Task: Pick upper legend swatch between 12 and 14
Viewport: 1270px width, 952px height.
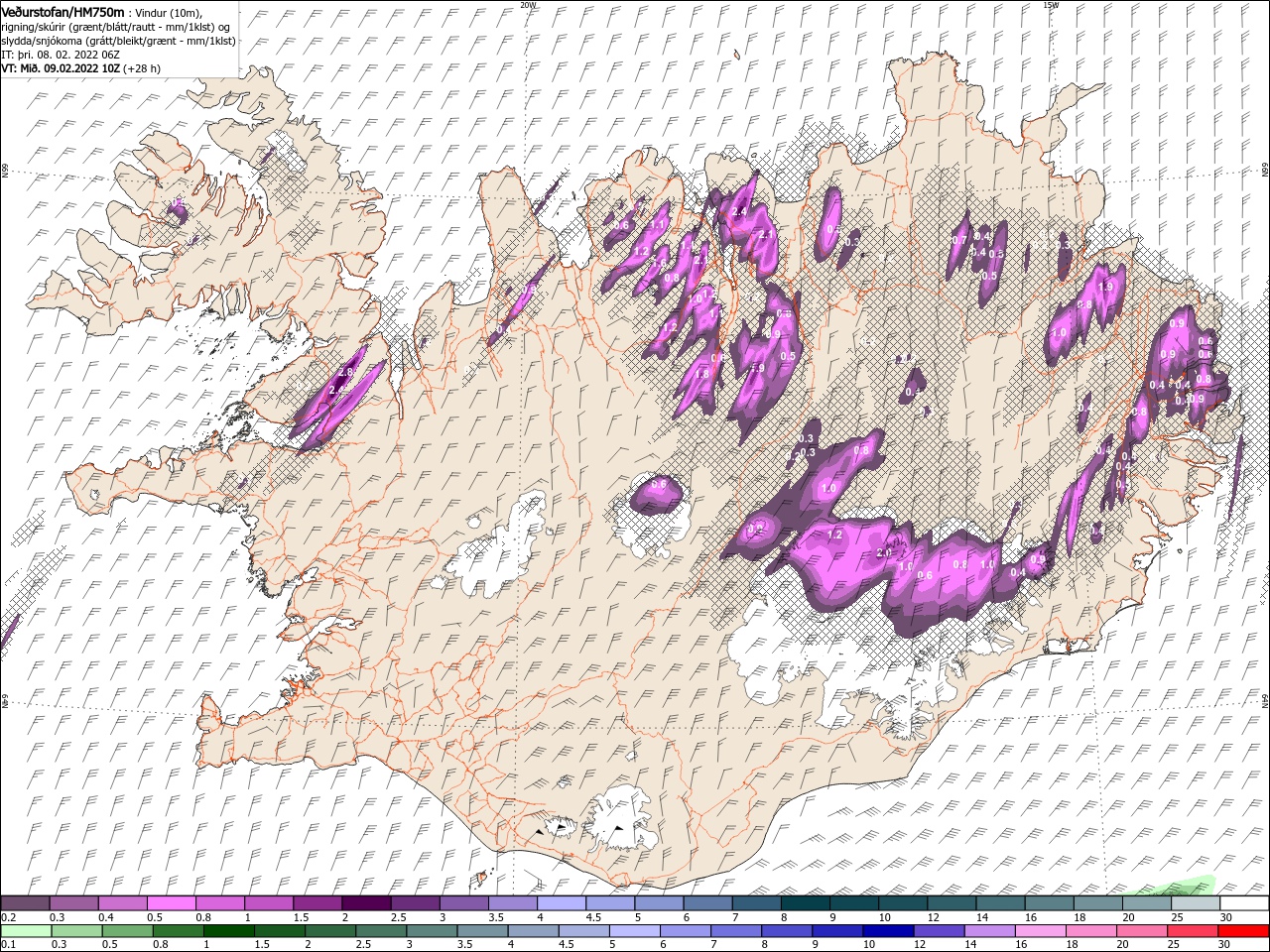Action: tap(952, 903)
